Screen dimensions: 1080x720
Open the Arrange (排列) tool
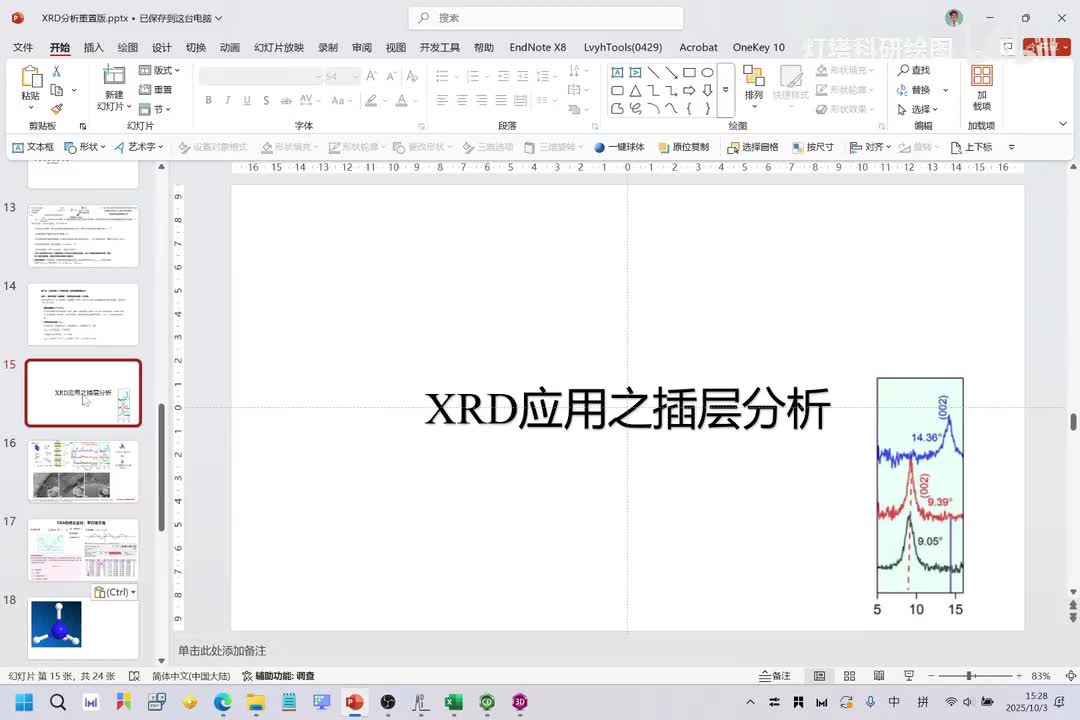754,86
